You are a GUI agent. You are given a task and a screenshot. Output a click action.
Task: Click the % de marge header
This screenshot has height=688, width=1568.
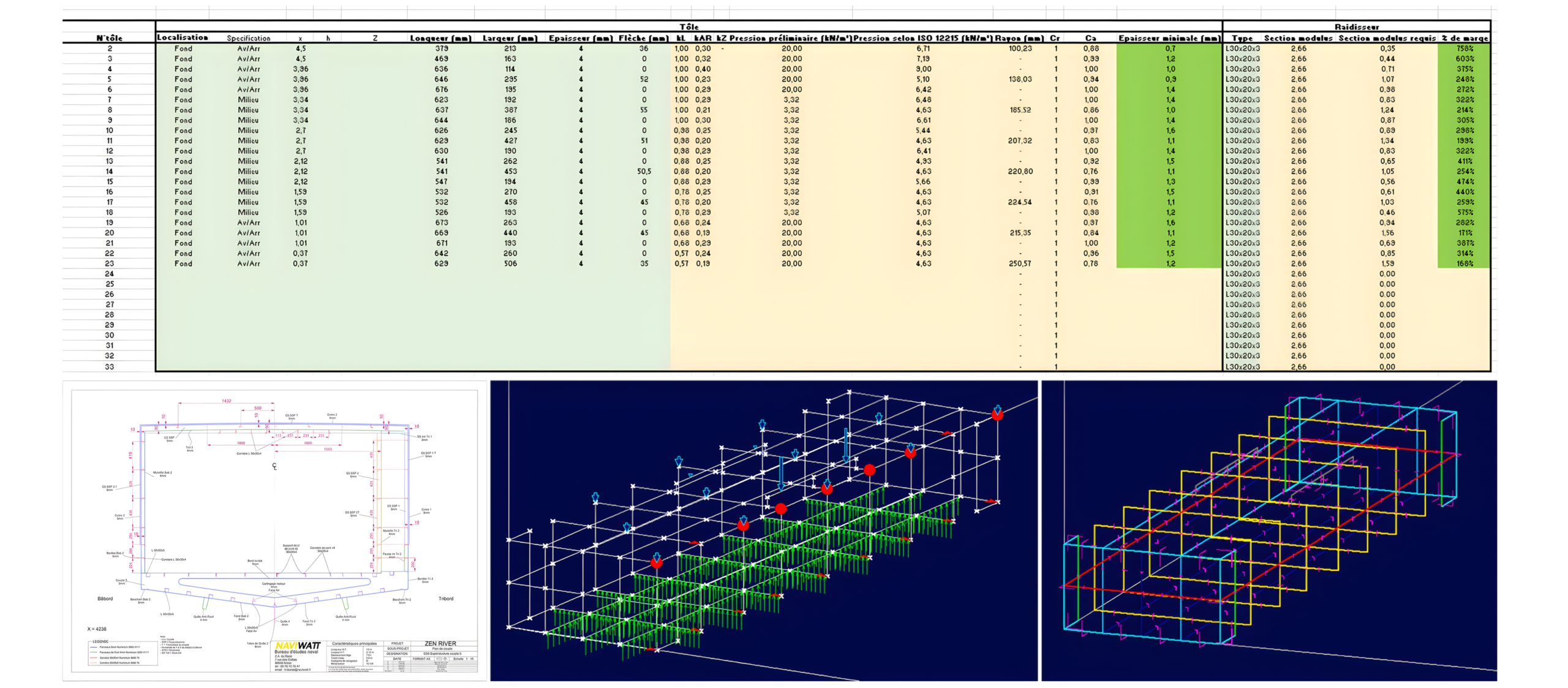[1464, 38]
